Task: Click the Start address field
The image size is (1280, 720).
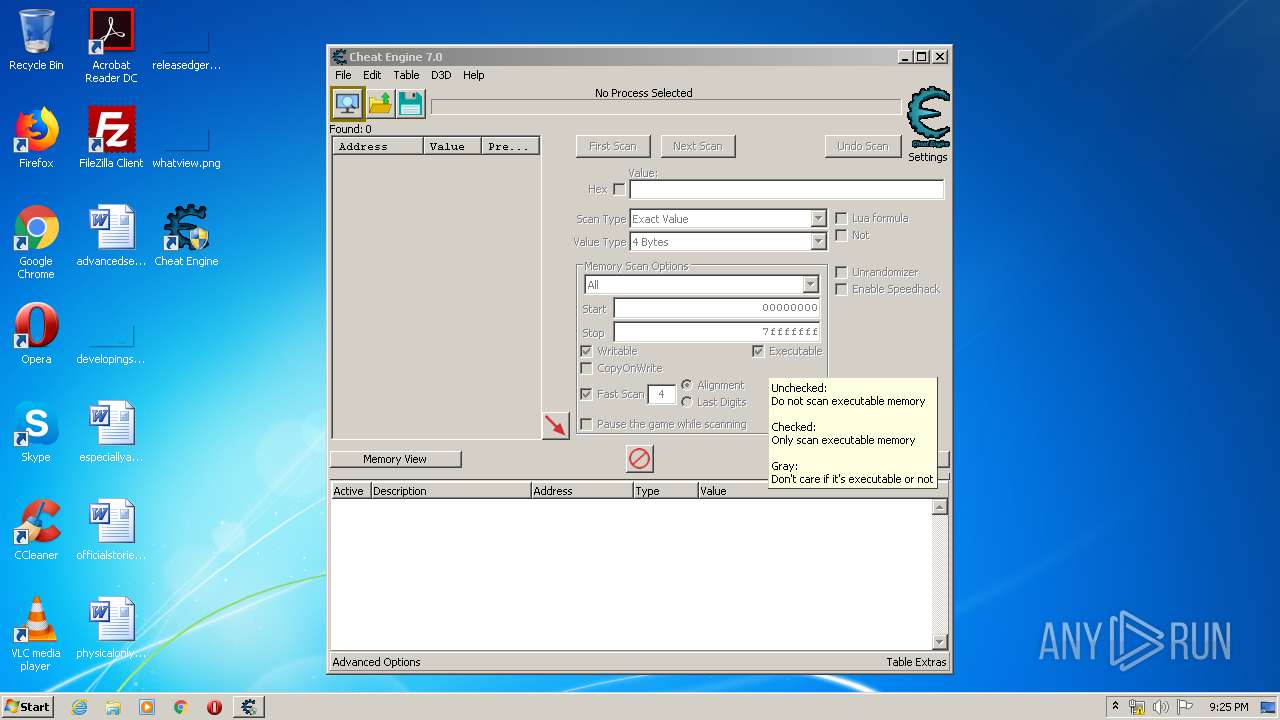Action: click(x=717, y=308)
